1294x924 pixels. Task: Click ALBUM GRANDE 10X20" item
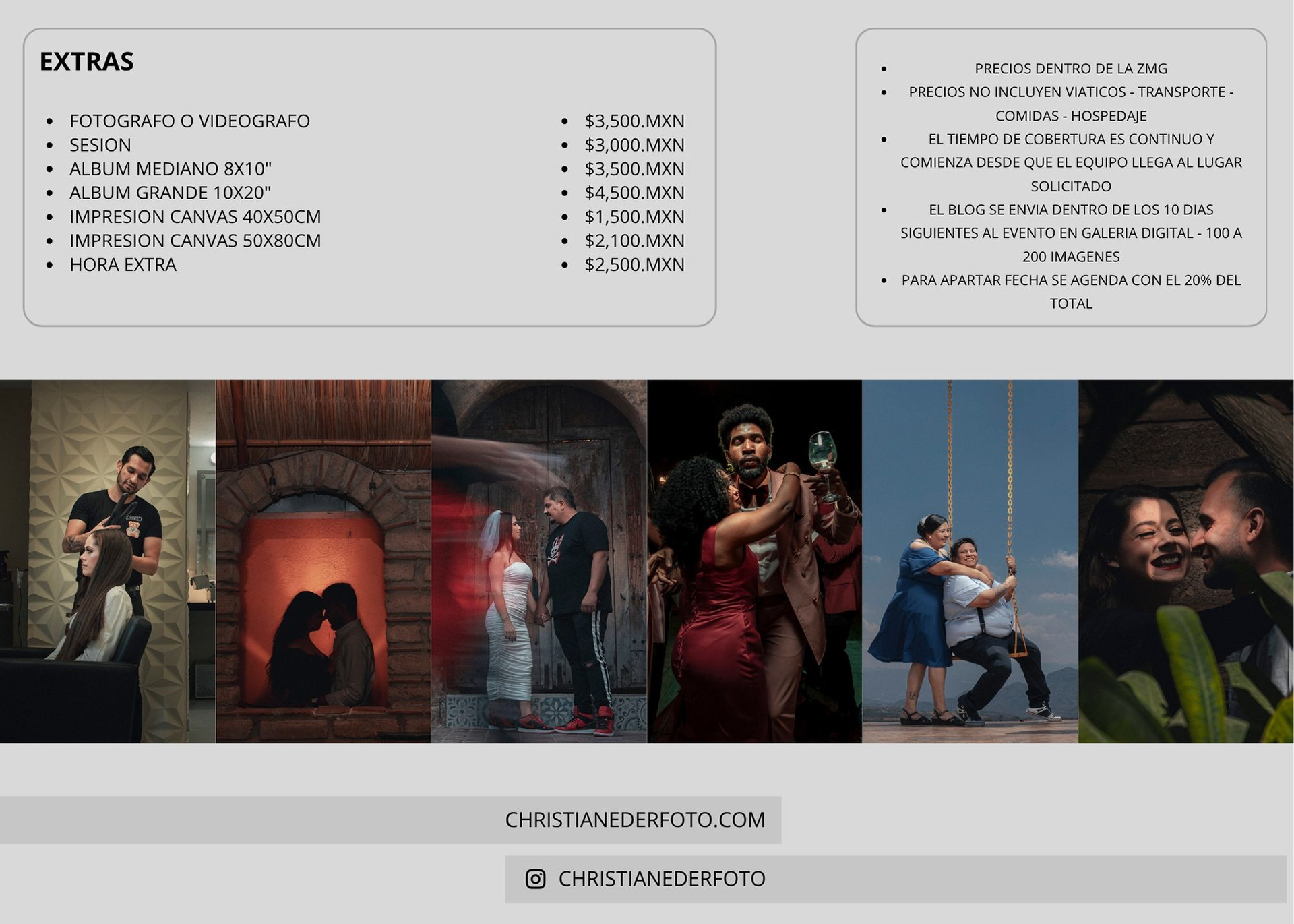(x=170, y=193)
